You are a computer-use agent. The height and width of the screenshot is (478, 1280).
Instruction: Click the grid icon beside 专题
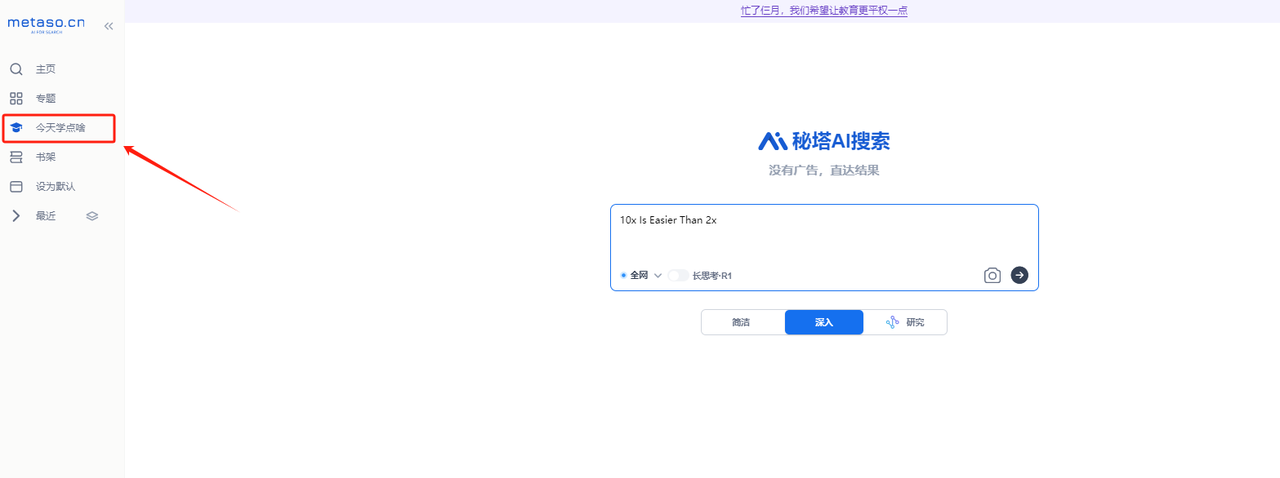pyautogui.click(x=16, y=98)
